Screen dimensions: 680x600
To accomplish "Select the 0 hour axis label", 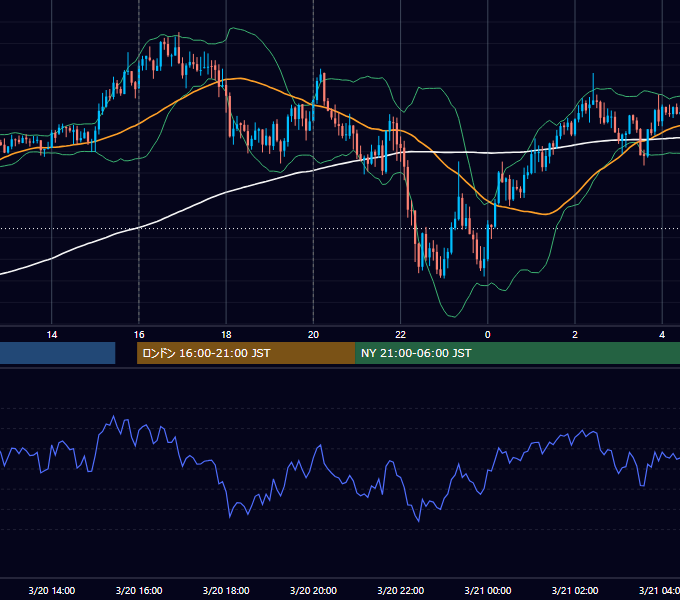I will pos(487,335).
